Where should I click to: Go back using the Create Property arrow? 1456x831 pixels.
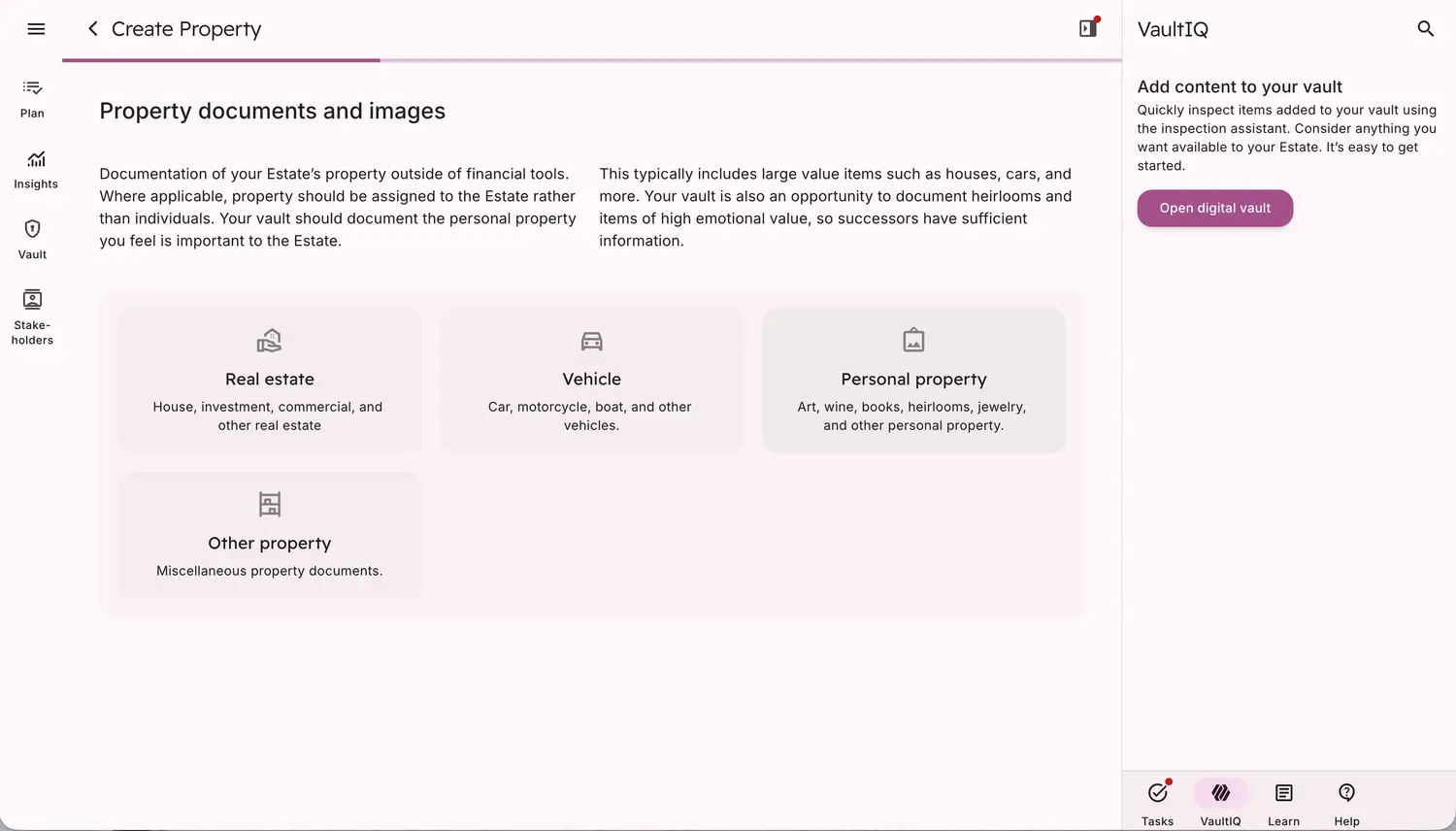tap(93, 29)
